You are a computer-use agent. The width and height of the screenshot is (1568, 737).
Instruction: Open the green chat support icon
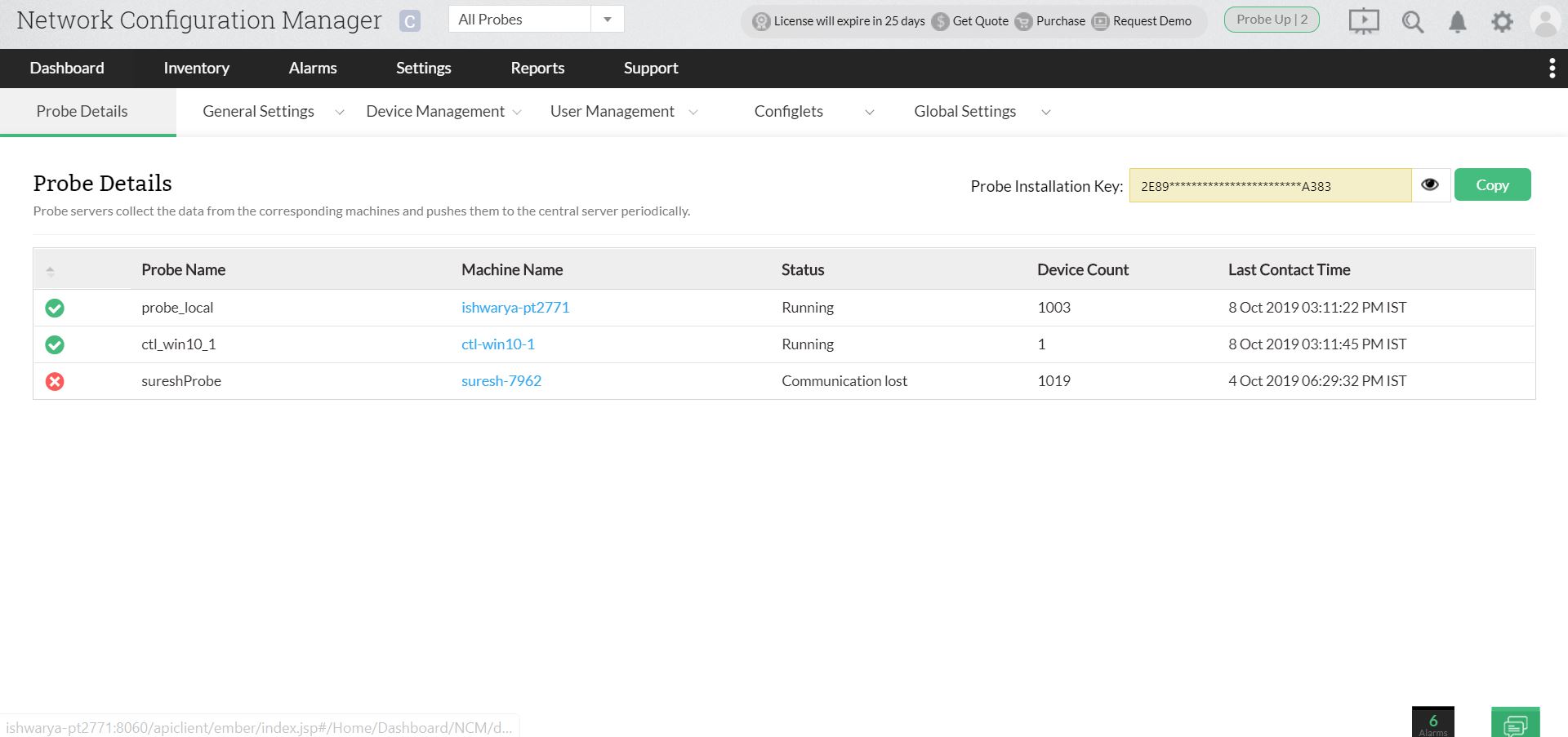pos(1515,724)
